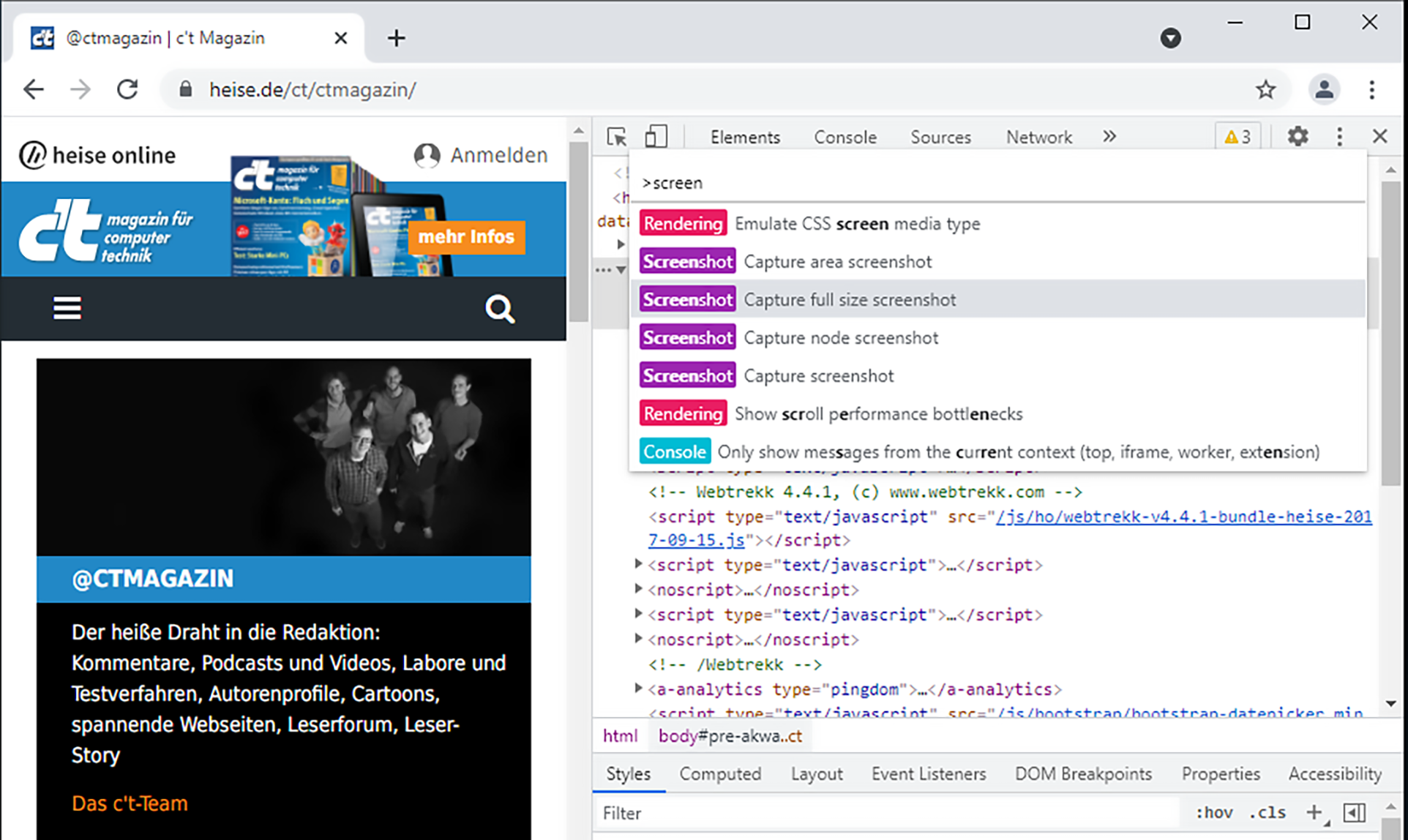Open the hamburger menu on the page
The height and width of the screenshot is (840, 1408).
pos(67,309)
